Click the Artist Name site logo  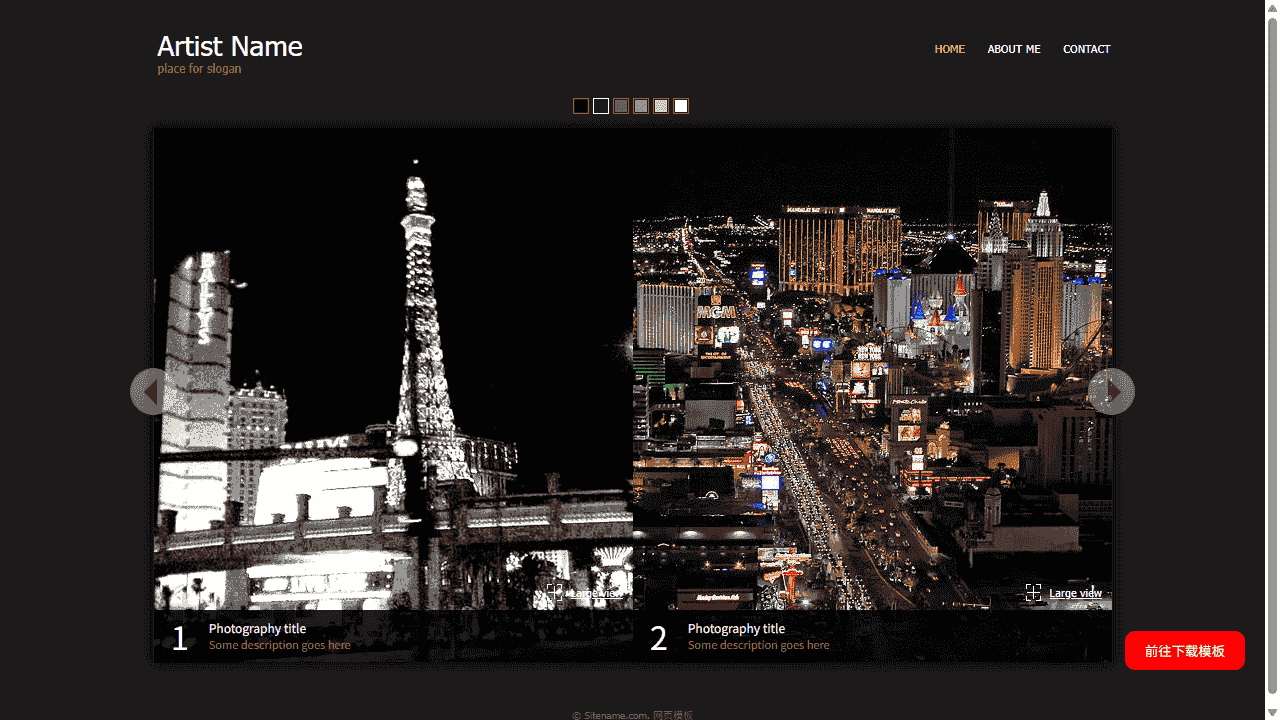tap(229, 47)
